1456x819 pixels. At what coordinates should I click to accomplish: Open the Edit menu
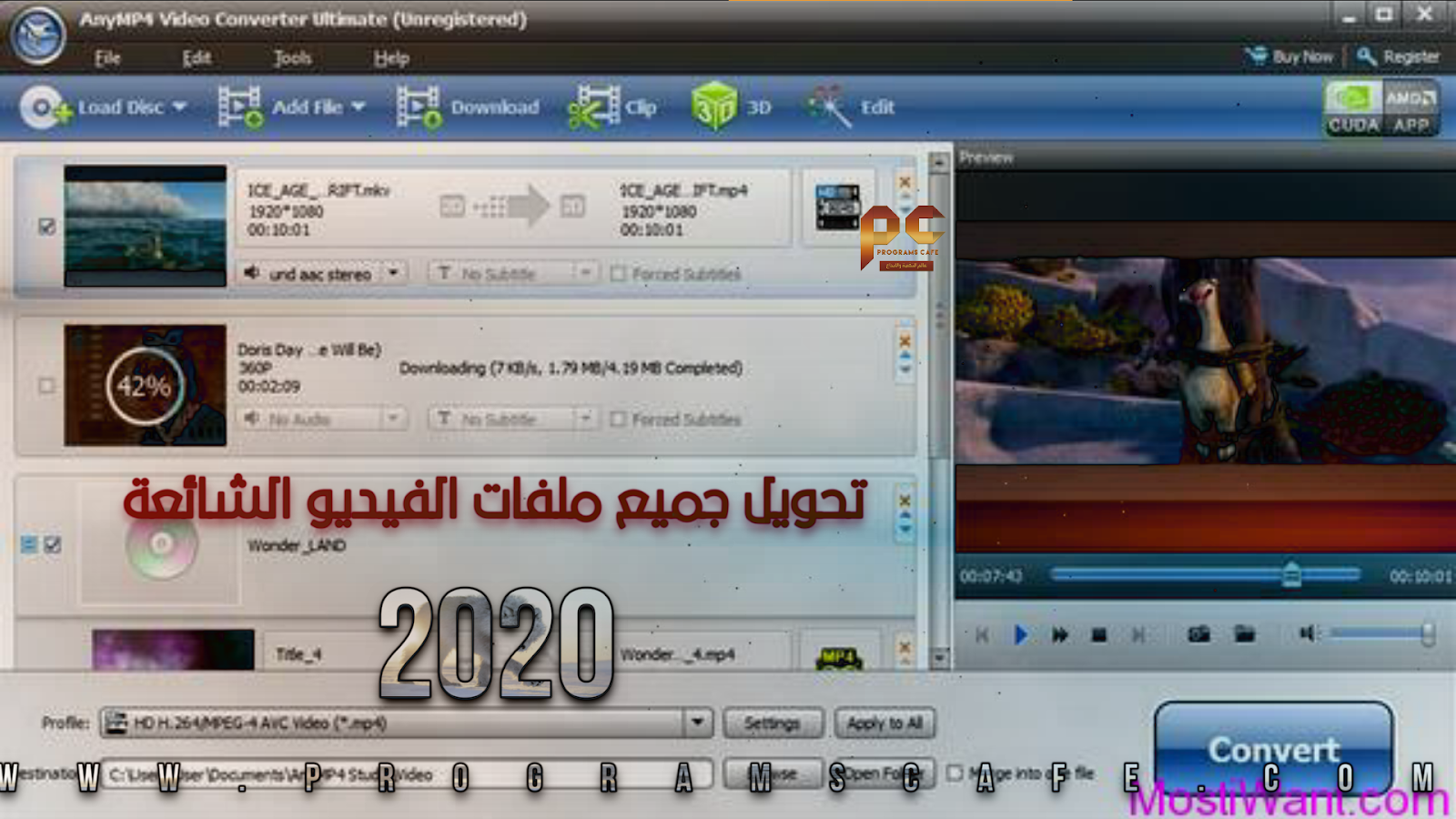[x=197, y=58]
